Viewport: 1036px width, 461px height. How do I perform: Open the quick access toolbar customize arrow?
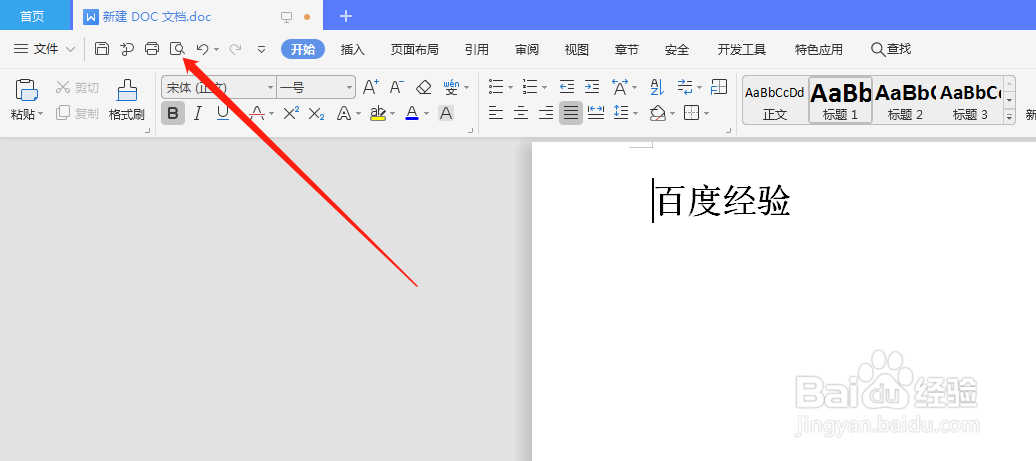coord(262,49)
